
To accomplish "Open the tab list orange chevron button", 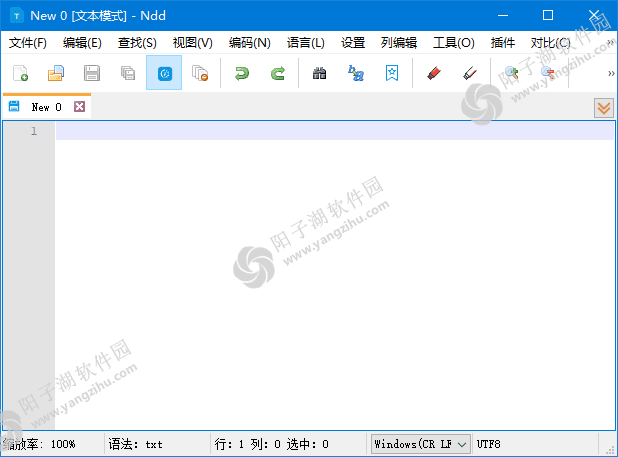I will 604,108.
